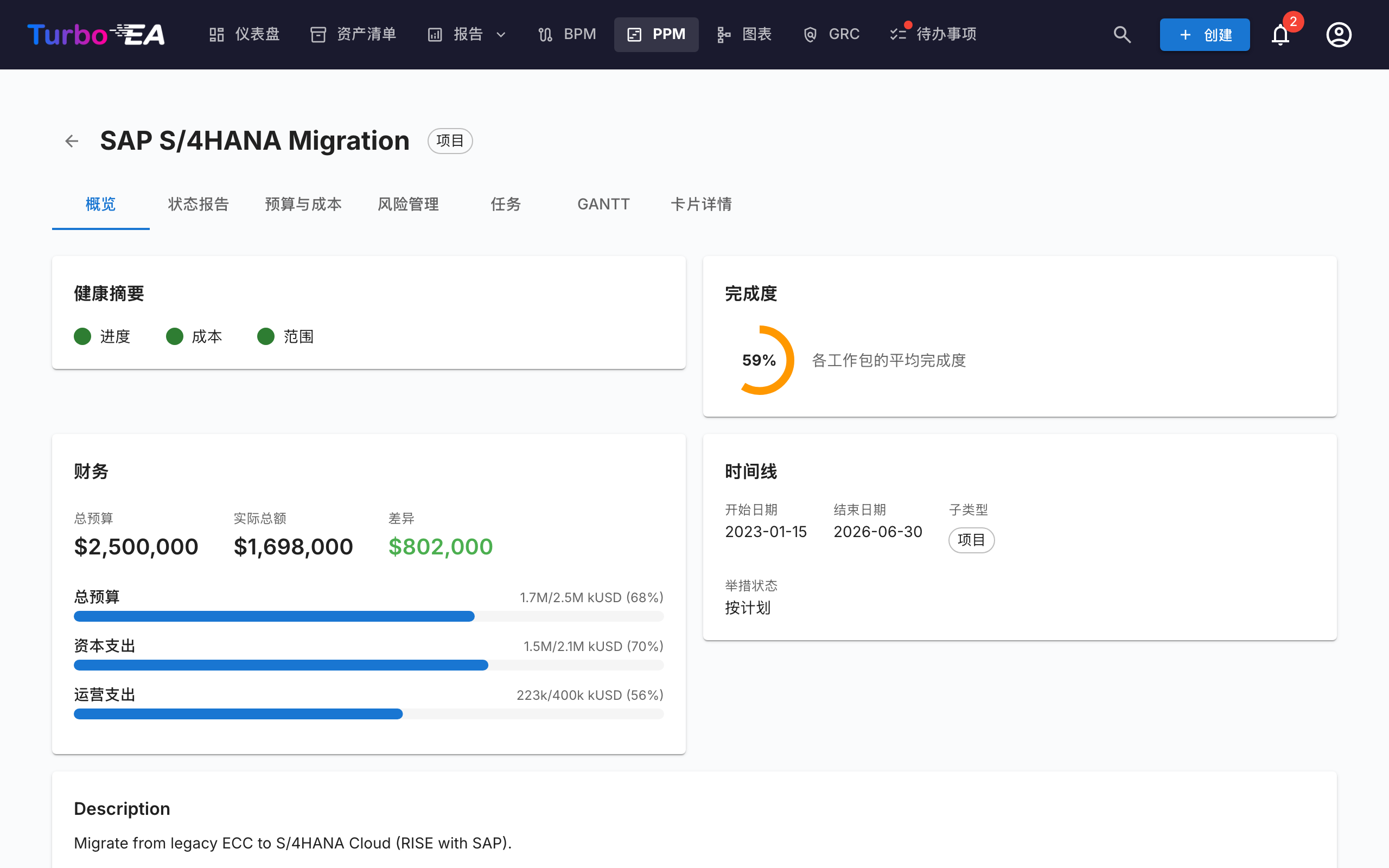1389x868 pixels.
Task: Open 待办事项 in the top navigation
Action: tap(934, 34)
